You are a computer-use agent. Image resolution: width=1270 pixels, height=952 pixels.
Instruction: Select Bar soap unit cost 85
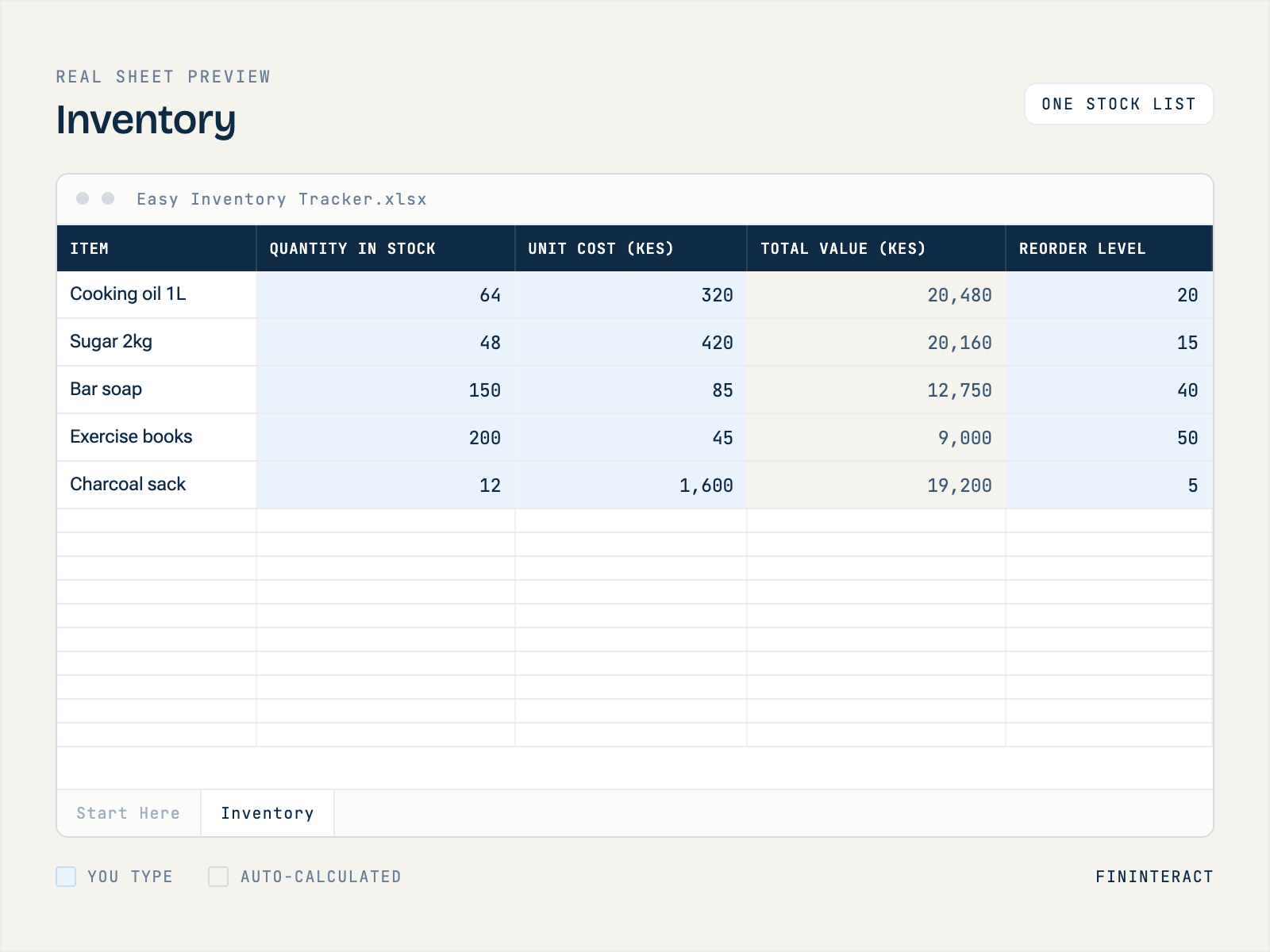pyautogui.click(x=631, y=390)
